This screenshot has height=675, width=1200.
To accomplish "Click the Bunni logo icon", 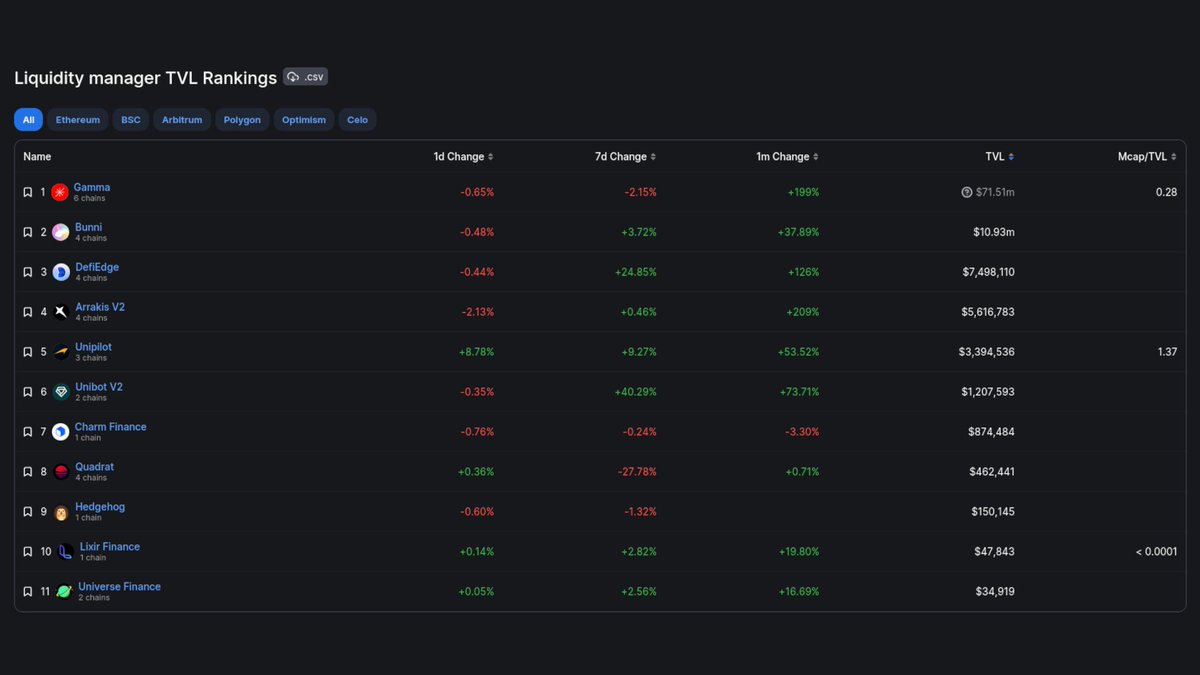I will 61,232.
